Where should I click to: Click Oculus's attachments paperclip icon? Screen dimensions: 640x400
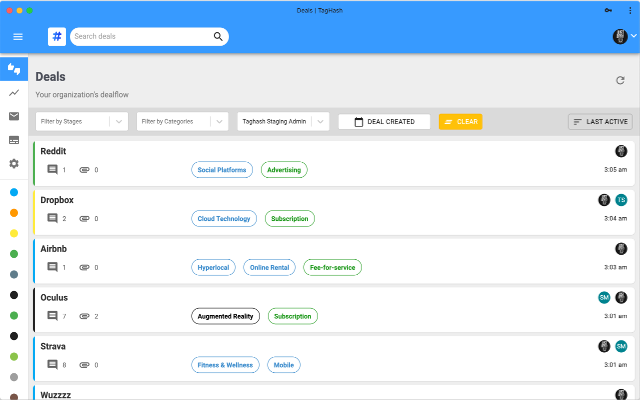[x=84, y=316]
